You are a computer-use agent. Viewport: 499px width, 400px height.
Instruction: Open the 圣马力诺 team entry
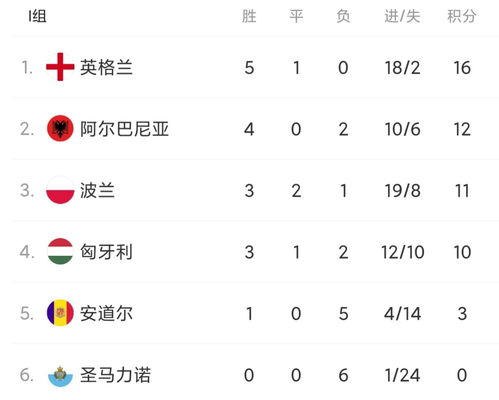point(115,375)
